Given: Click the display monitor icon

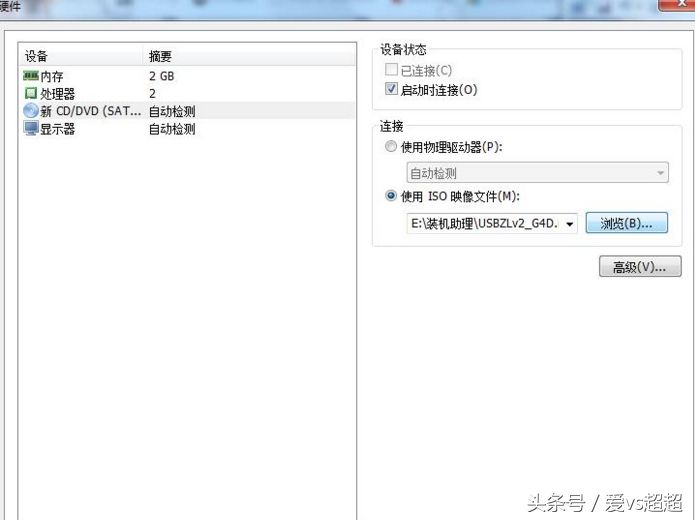Looking at the screenshot, I should pos(31,129).
